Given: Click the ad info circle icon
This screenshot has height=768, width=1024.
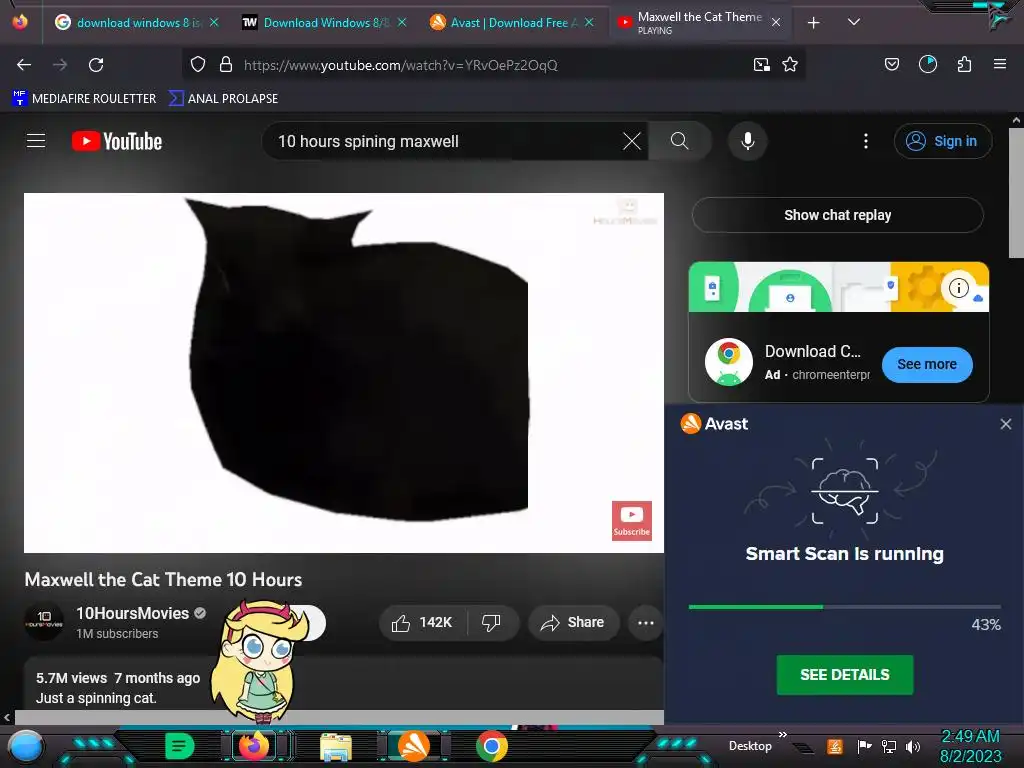Looking at the screenshot, I should (958, 287).
